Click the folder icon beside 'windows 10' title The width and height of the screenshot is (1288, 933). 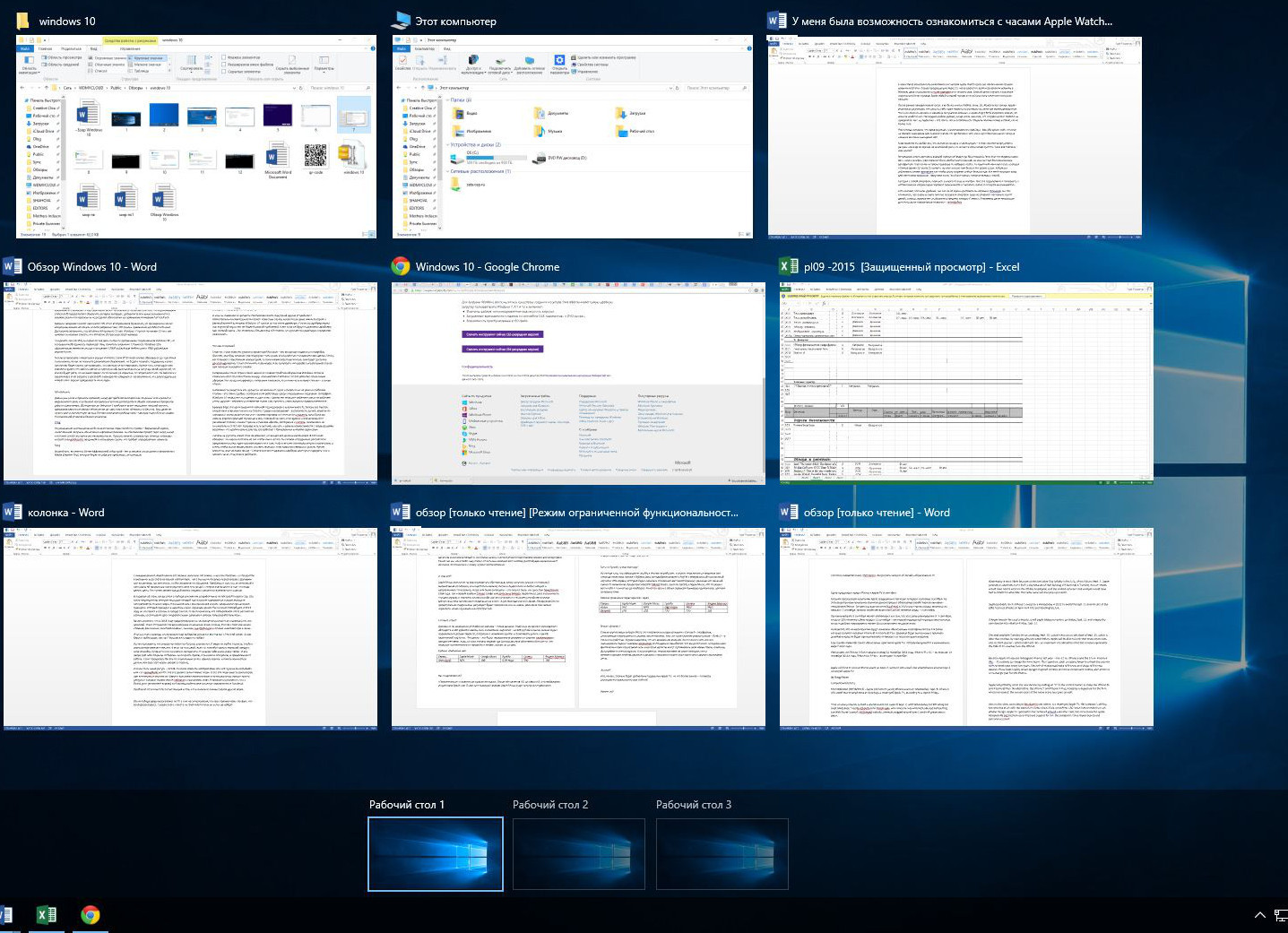[x=22, y=21]
